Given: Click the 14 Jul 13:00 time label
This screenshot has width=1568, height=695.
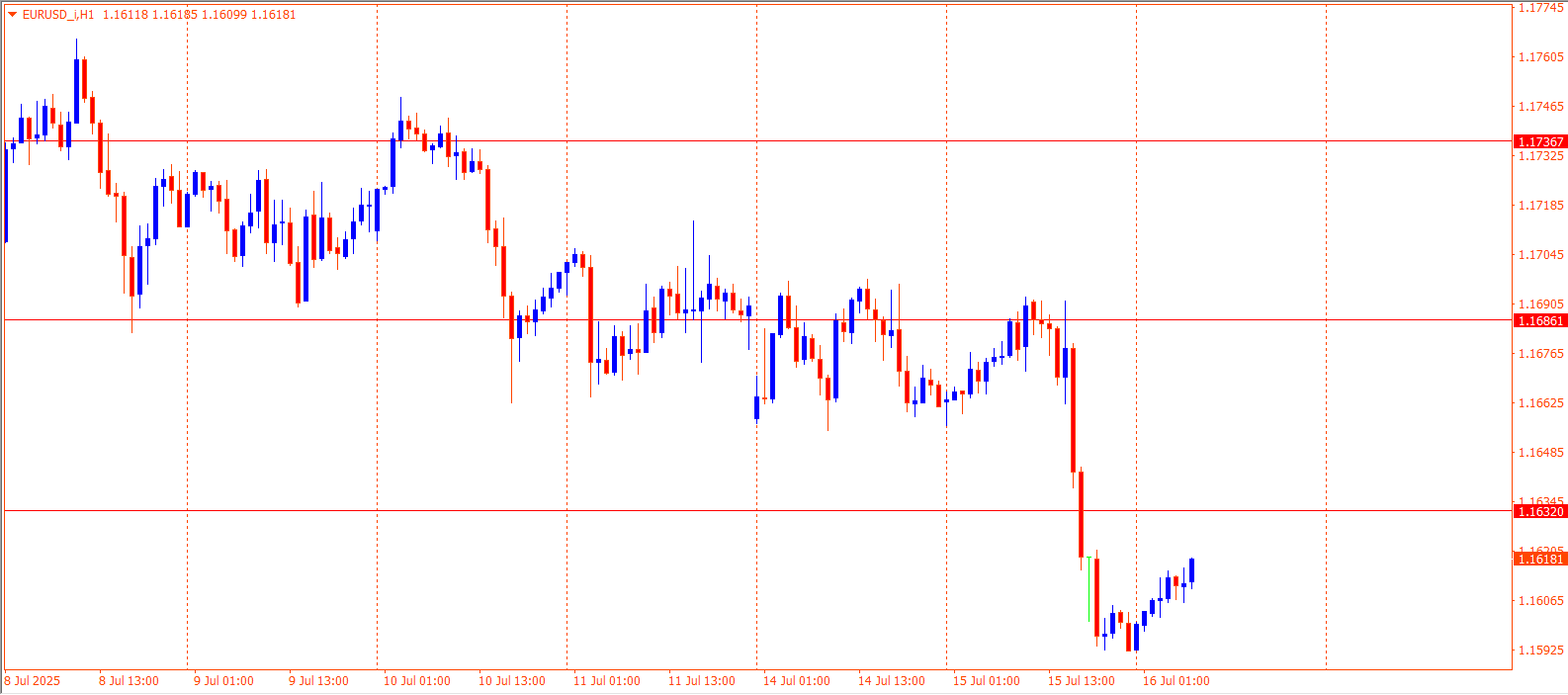Looking at the screenshot, I should click(x=892, y=681).
